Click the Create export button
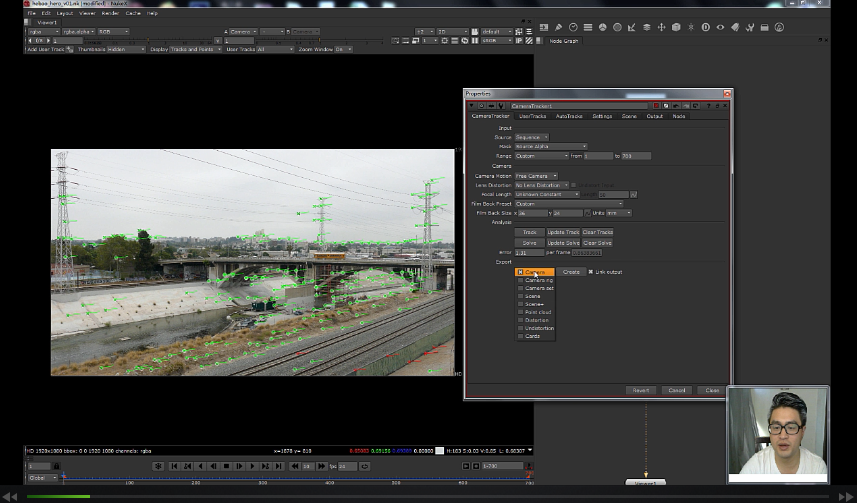Screen dimensions: 857x503 point(571,272)
